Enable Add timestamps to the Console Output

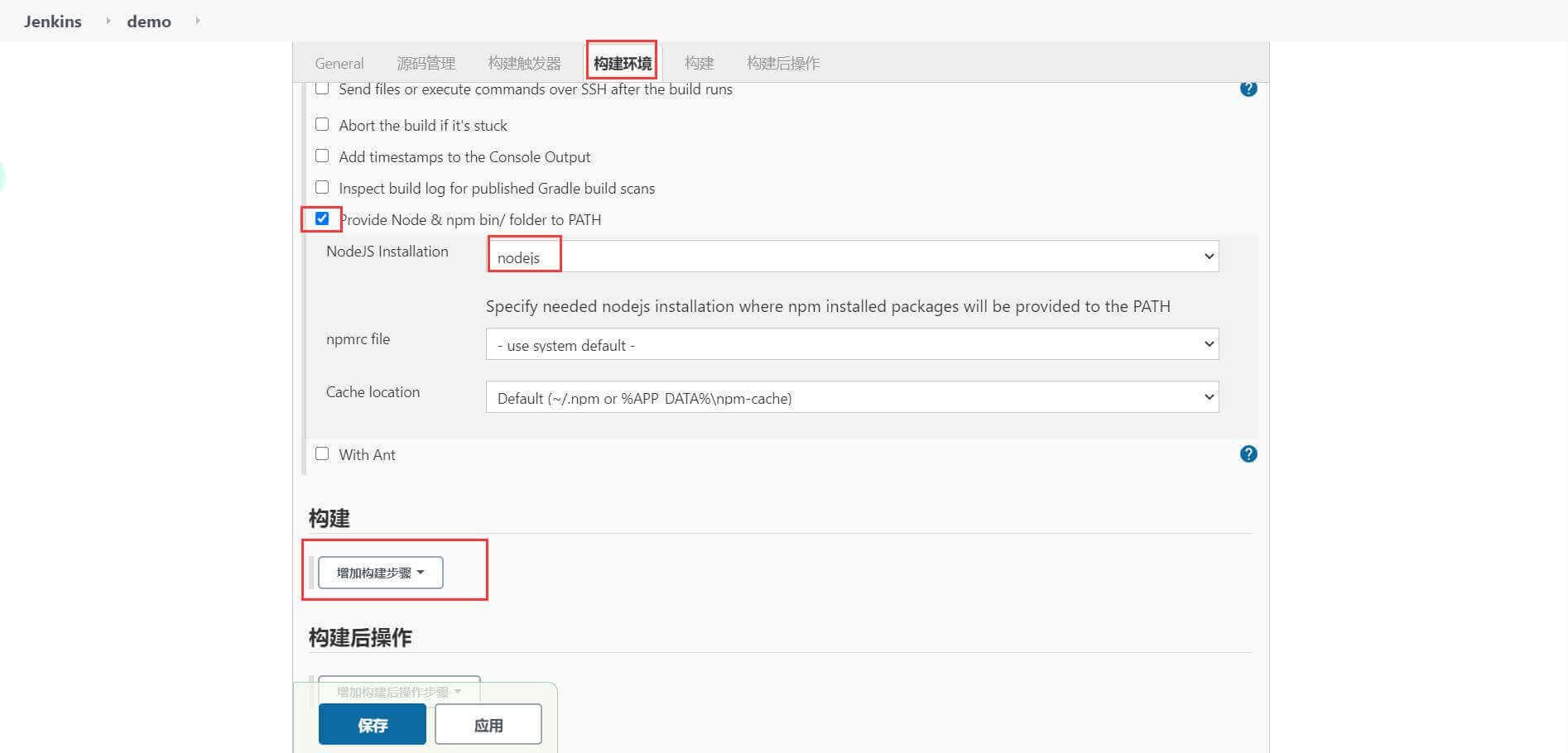322,156
